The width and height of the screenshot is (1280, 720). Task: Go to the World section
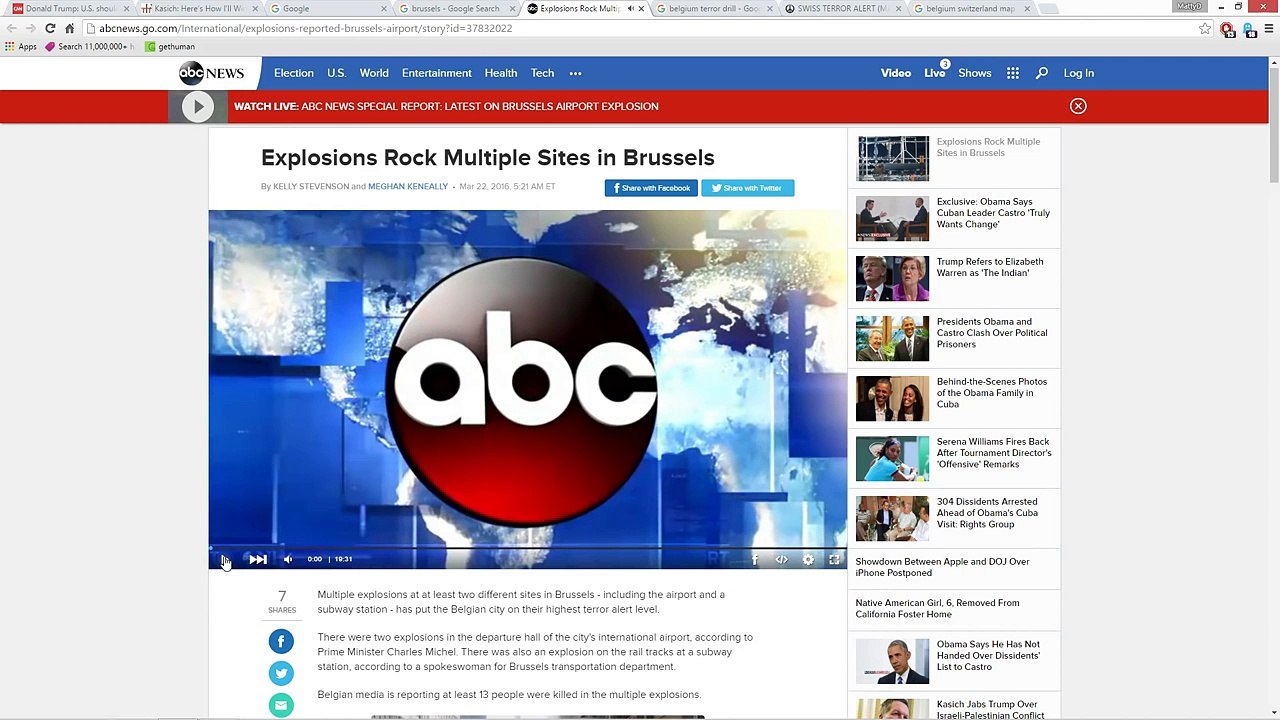374,73
